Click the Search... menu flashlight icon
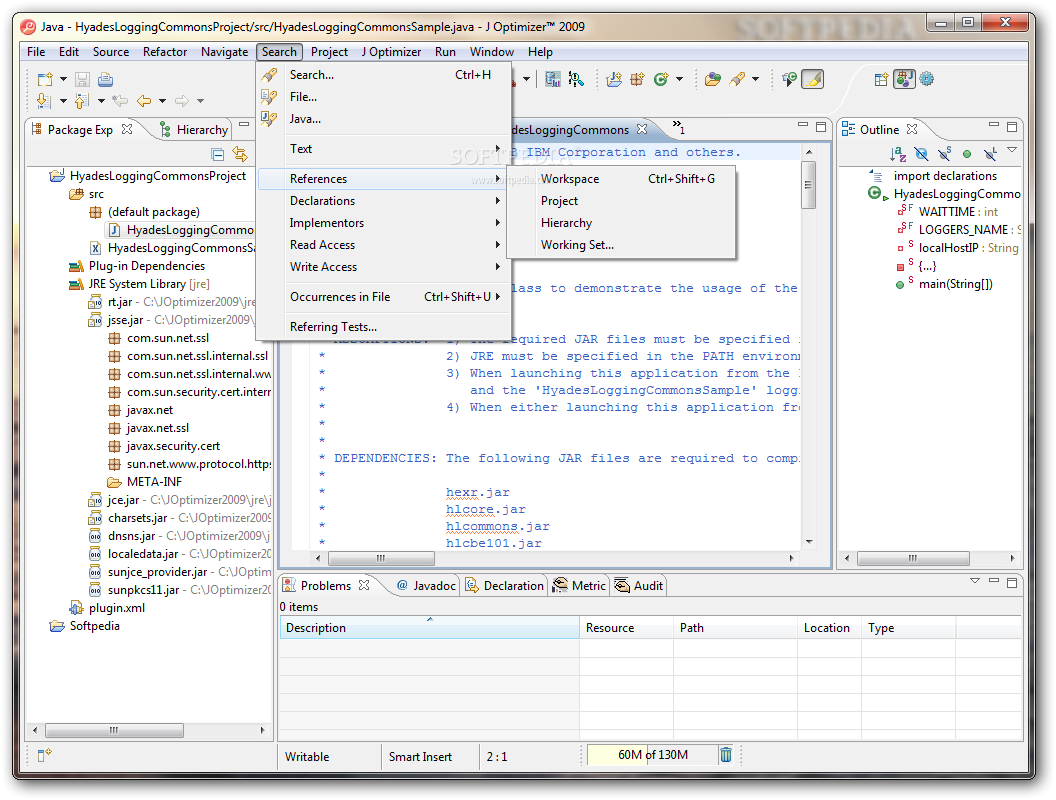1056x800 pixels. [x=269, y=75]
